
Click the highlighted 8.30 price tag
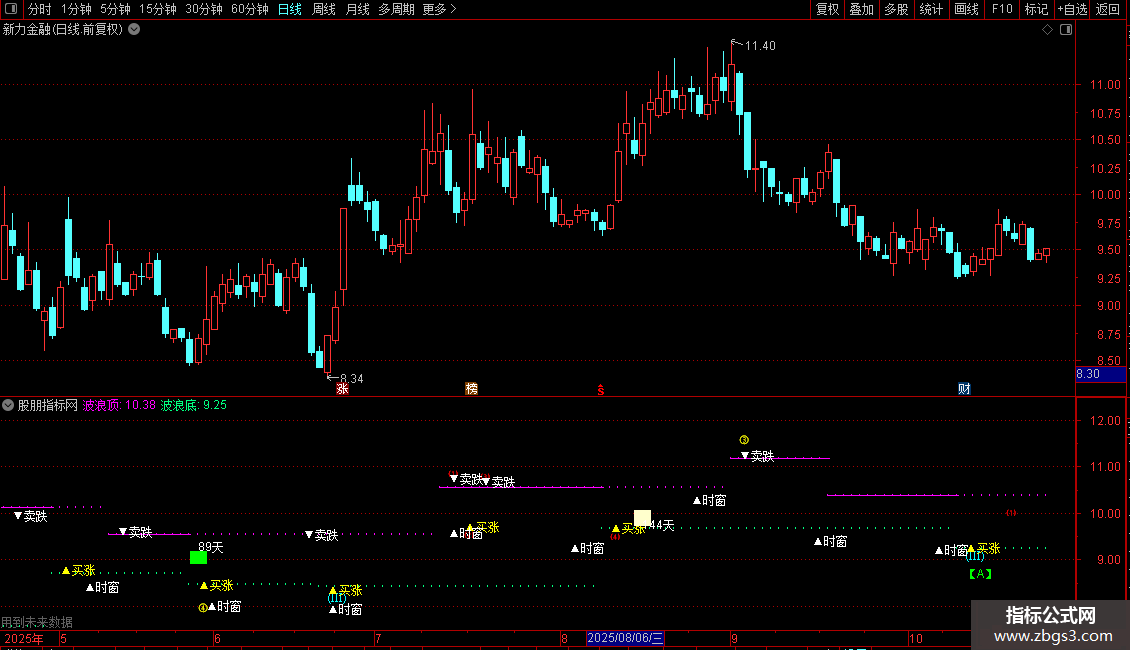pyautogui.click(x=1100, y=374)
